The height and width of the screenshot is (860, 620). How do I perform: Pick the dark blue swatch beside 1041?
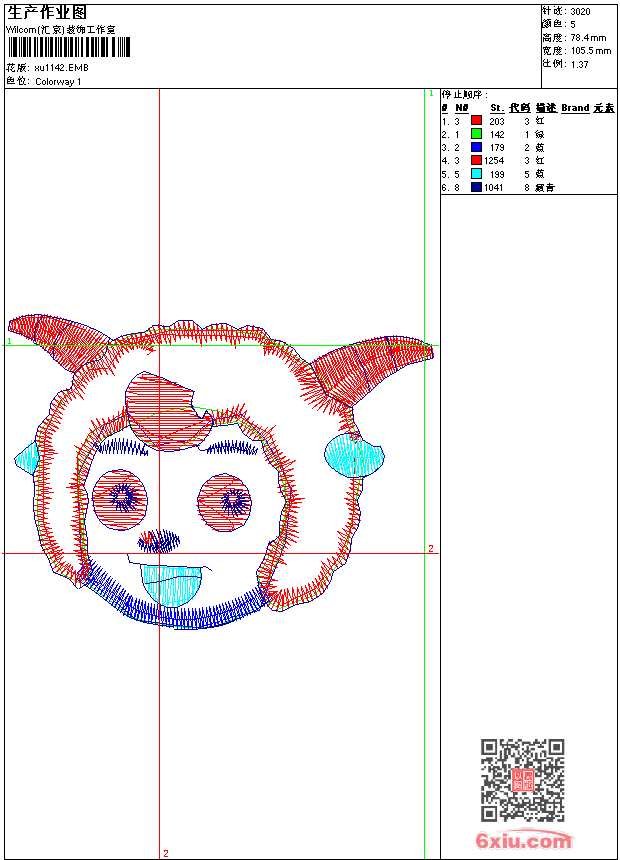pos(476,187)
